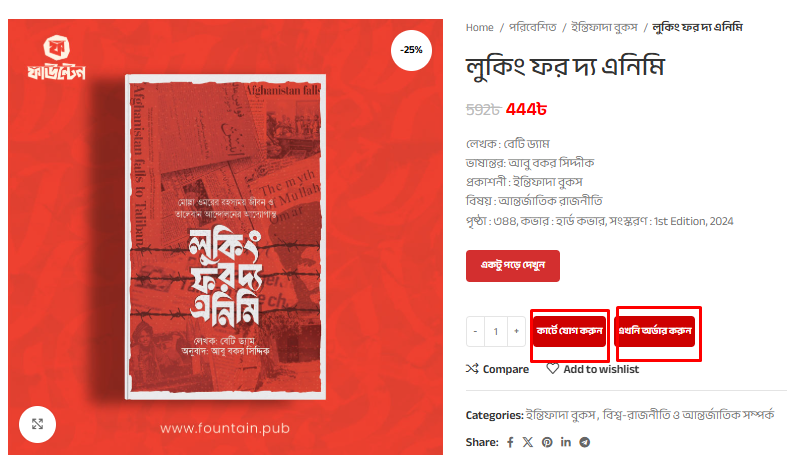Open the ইন্তিফাদা বুকস breadcrumb link
This screenshot has height=462, width=787.
pos(604,27)
